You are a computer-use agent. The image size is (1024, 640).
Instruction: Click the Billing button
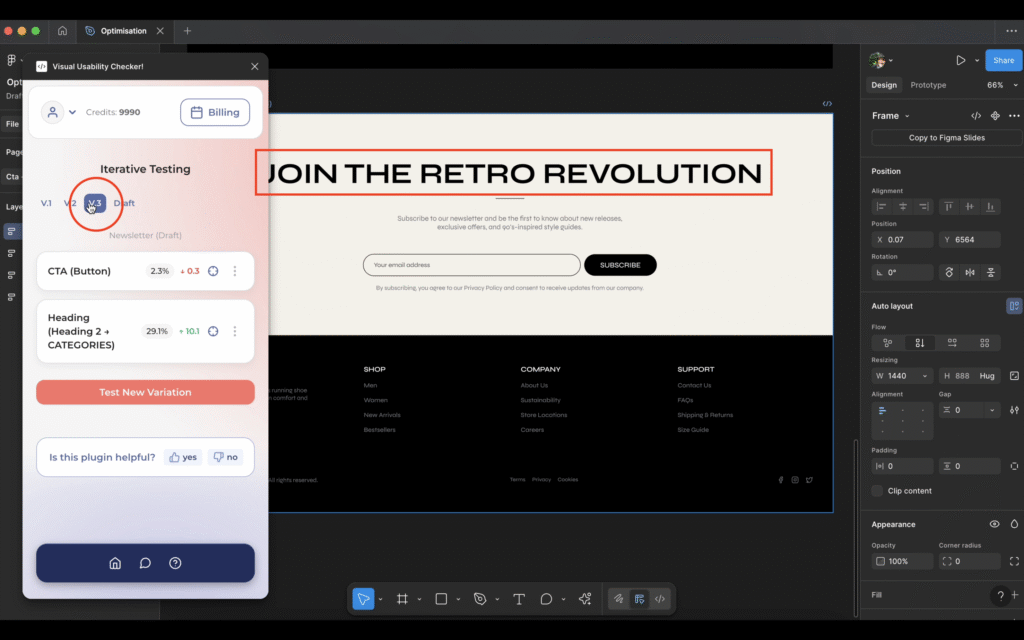coord(215,112)
